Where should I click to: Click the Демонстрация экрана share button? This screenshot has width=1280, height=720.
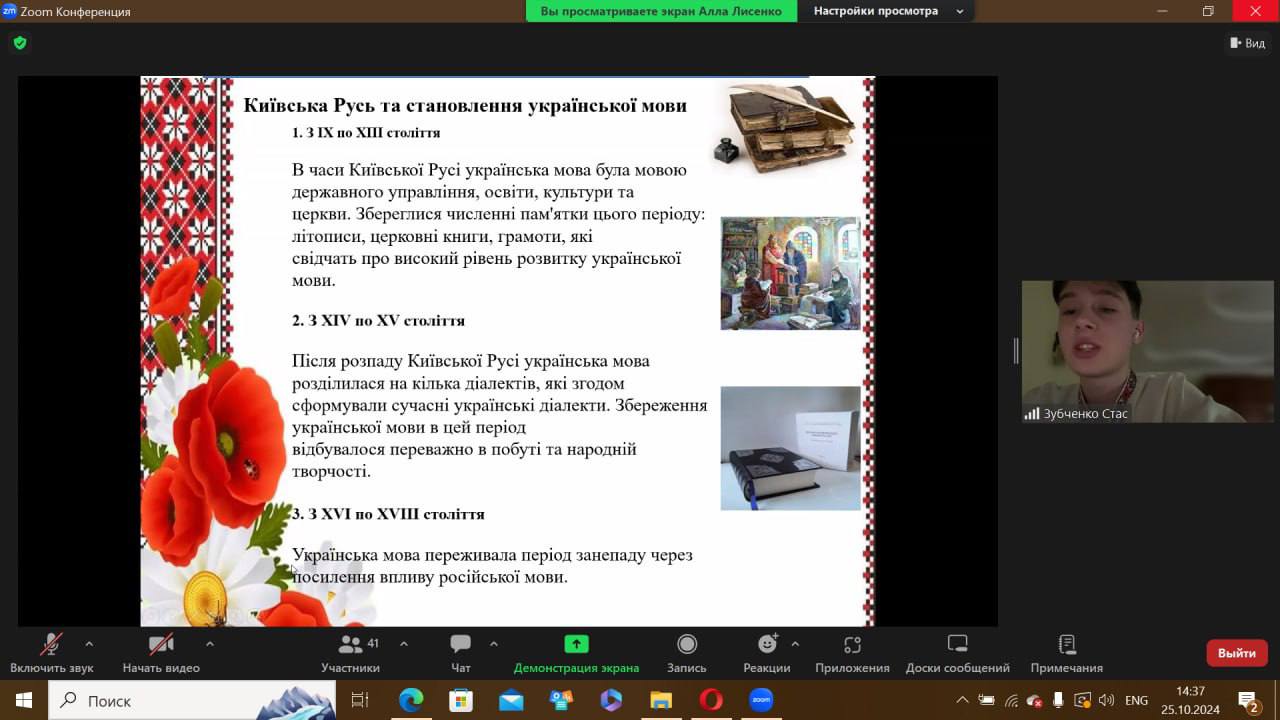tap(576, 652)
